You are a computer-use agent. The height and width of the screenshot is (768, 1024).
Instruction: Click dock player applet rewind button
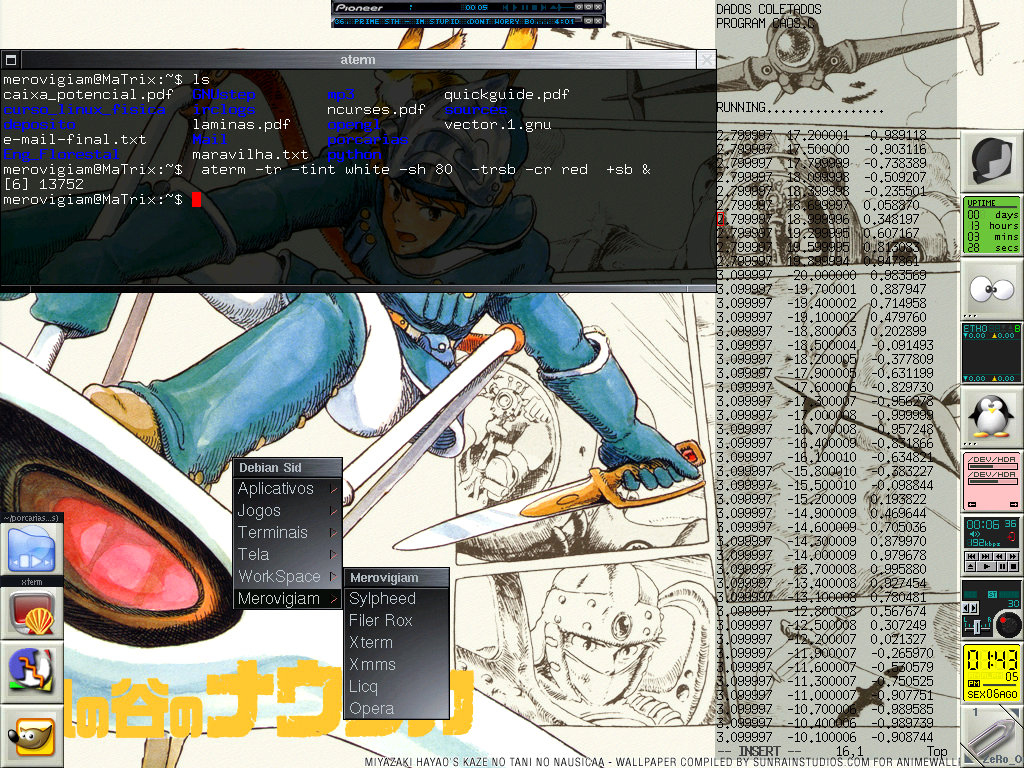click(x=999, y=556)
